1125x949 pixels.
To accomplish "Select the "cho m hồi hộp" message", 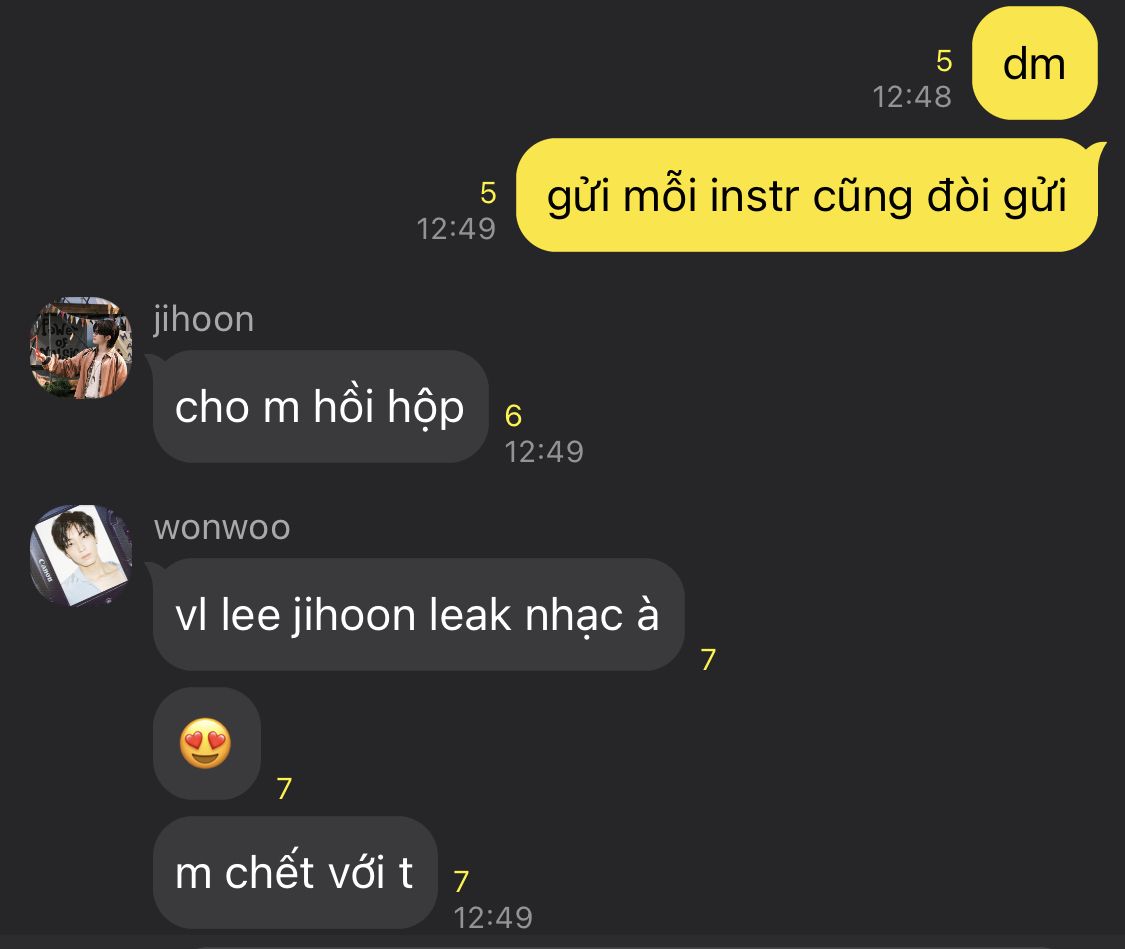I will 320,407.
